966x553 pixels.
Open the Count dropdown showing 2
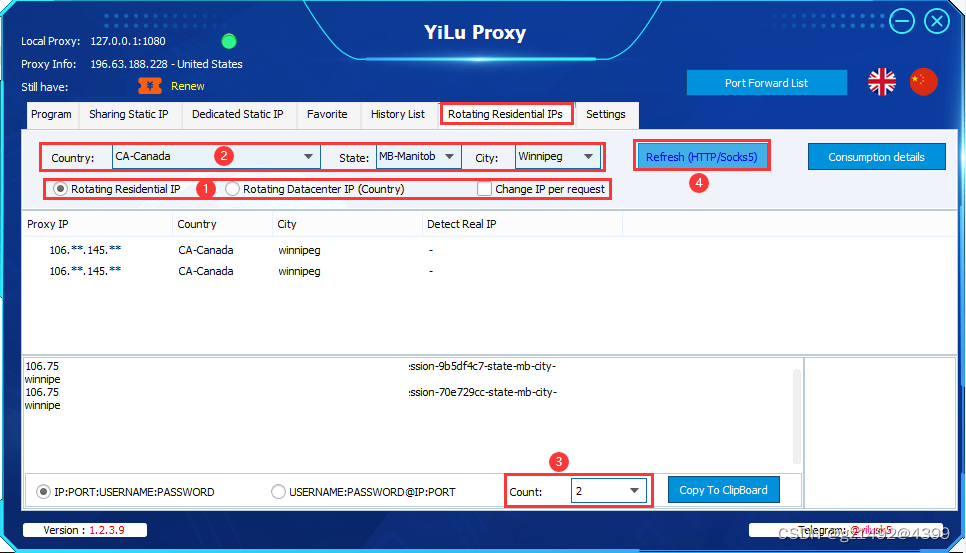tap(609, 491)
